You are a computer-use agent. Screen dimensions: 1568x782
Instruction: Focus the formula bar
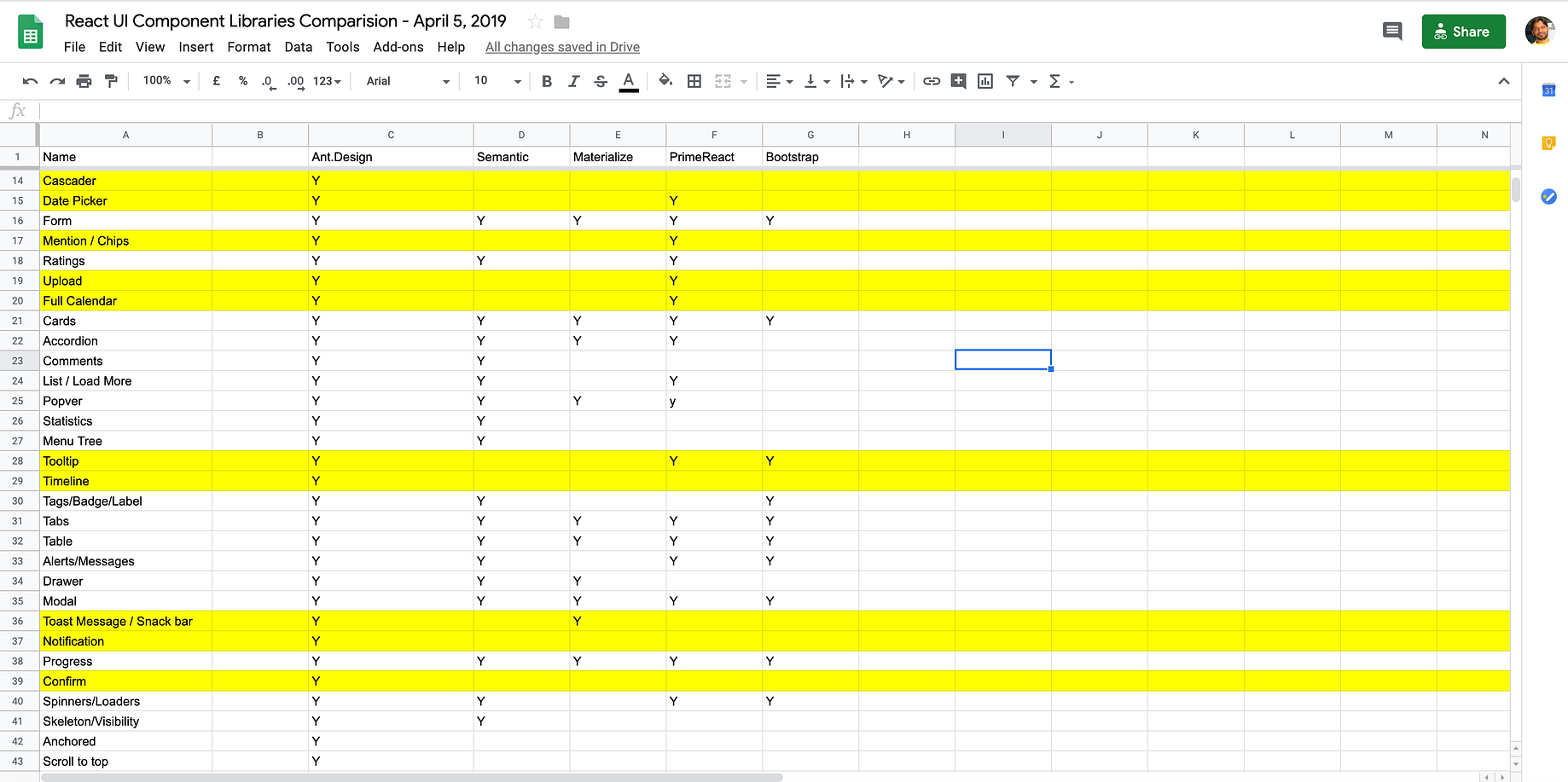point(780,111)
